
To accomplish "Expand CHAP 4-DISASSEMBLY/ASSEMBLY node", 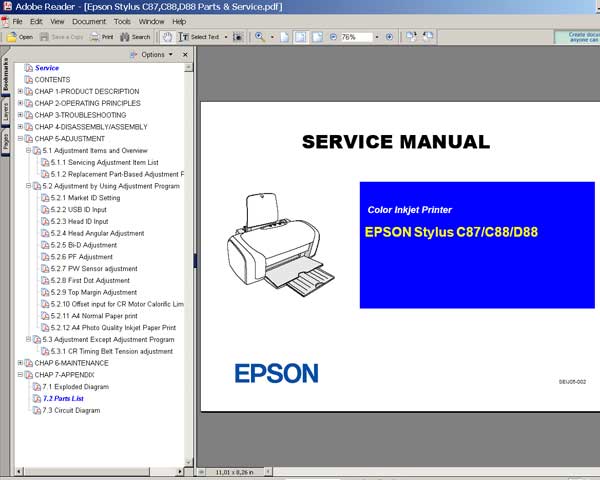I will click(x=20, y=127).
